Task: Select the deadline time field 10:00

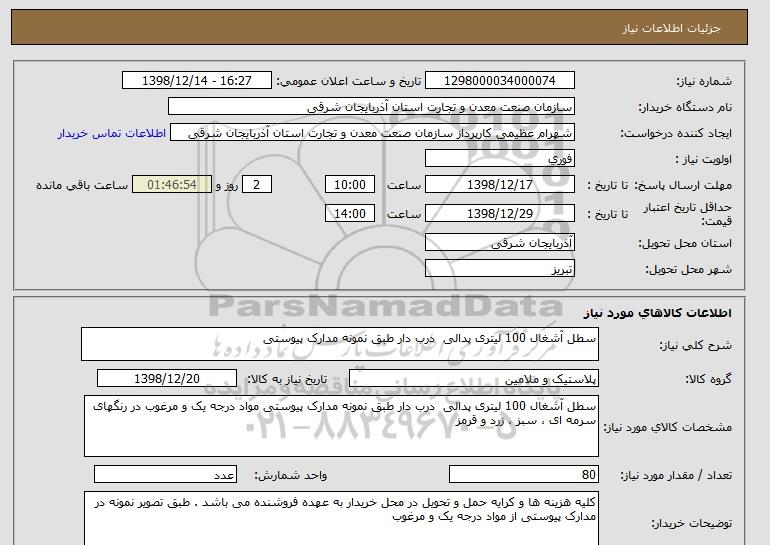Action: tap(350, 185)
